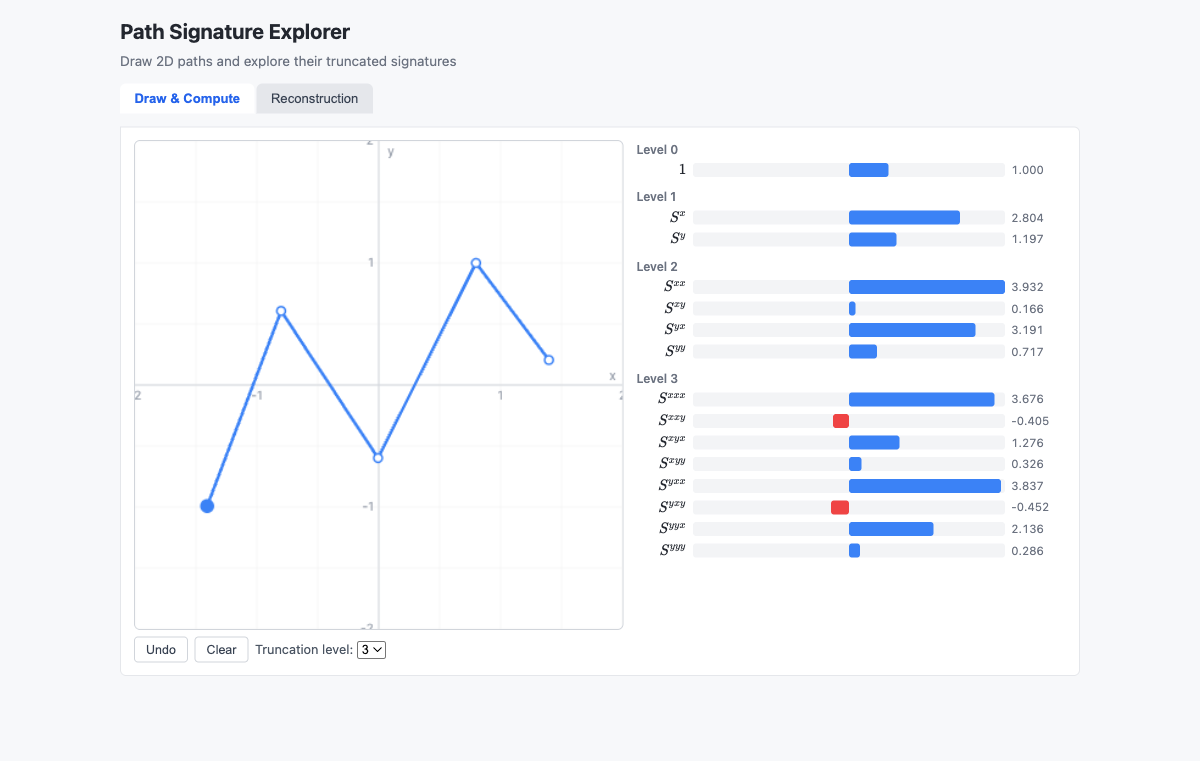The width and height of the screenshot is (1200, 761).
Task: Click the red negative bar for S^xxy
Action: point(840,421)
